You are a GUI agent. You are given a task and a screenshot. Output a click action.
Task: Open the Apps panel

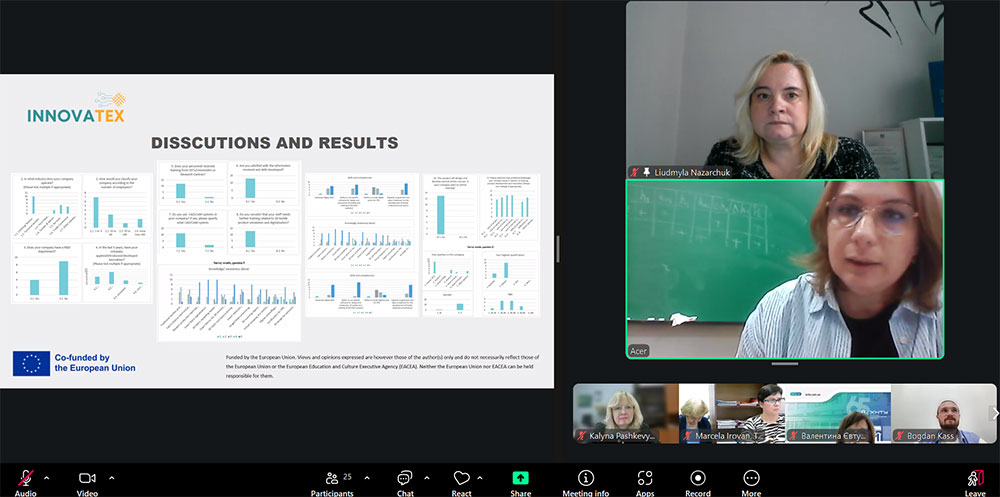click(645, 479)
